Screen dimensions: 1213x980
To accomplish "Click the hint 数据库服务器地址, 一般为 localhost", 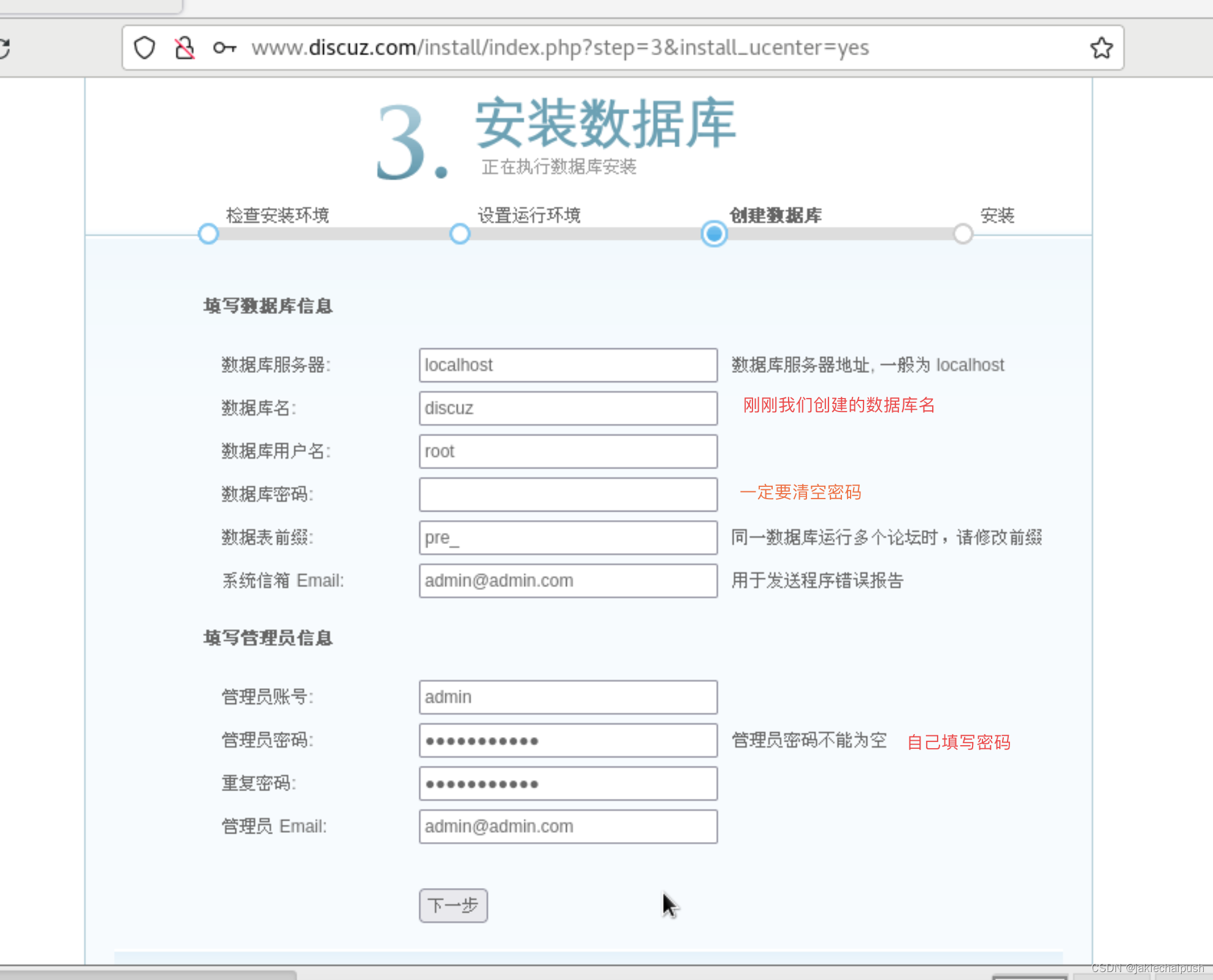I will [868, 365].
